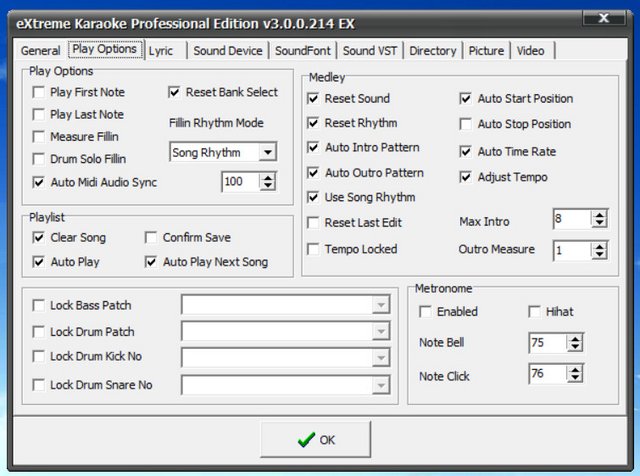Decrease Note Click with spinner arrow

[575, 378]
